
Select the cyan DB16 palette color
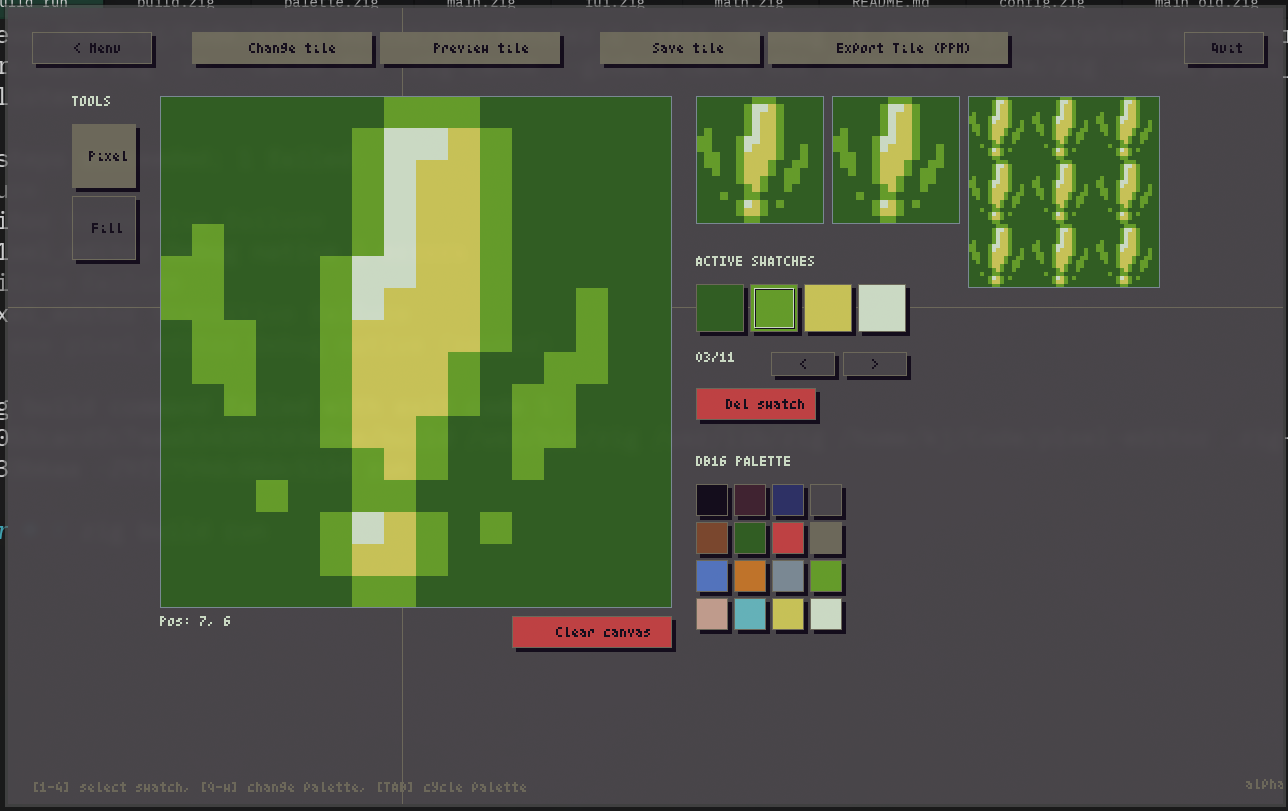point(750,614)
